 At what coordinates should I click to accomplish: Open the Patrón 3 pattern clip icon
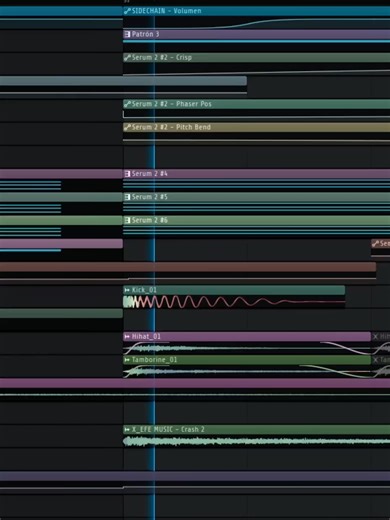pyautogui.click(x=127, y=34)
